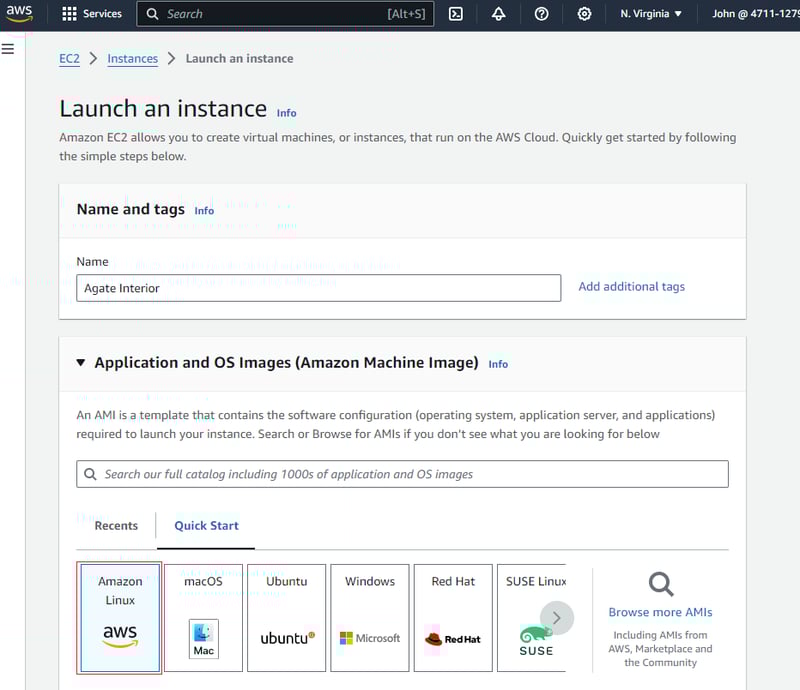Screen dimensions: 800x690
Task: Collapse Application and OS Images section
Action: [81, 362]
